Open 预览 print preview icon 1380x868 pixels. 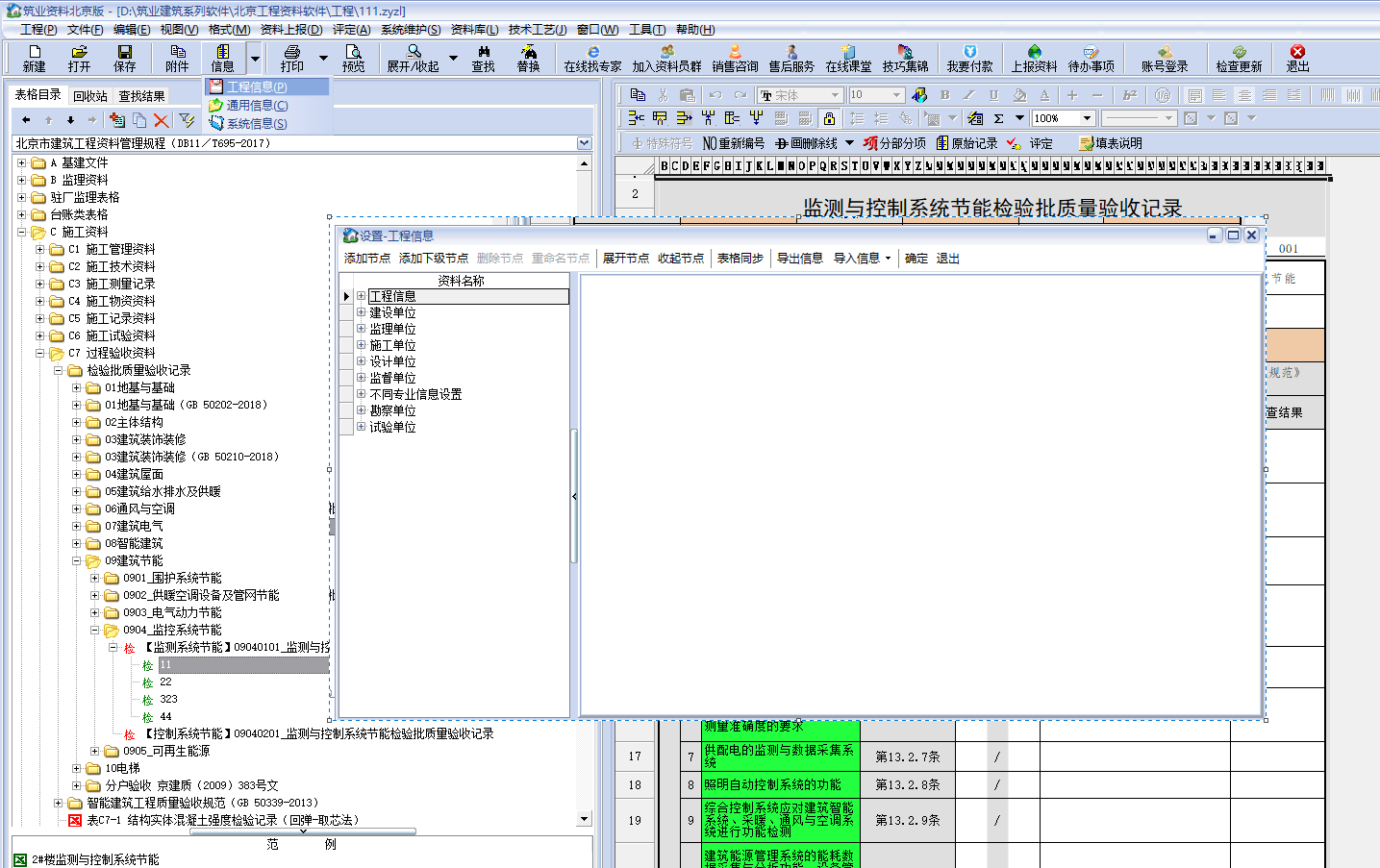coord(354,58)
